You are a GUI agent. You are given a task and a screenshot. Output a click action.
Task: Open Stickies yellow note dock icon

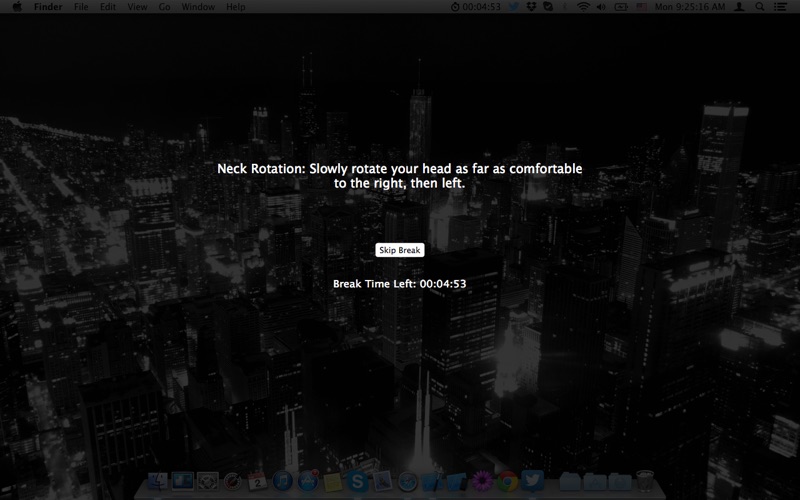point(332,482)
